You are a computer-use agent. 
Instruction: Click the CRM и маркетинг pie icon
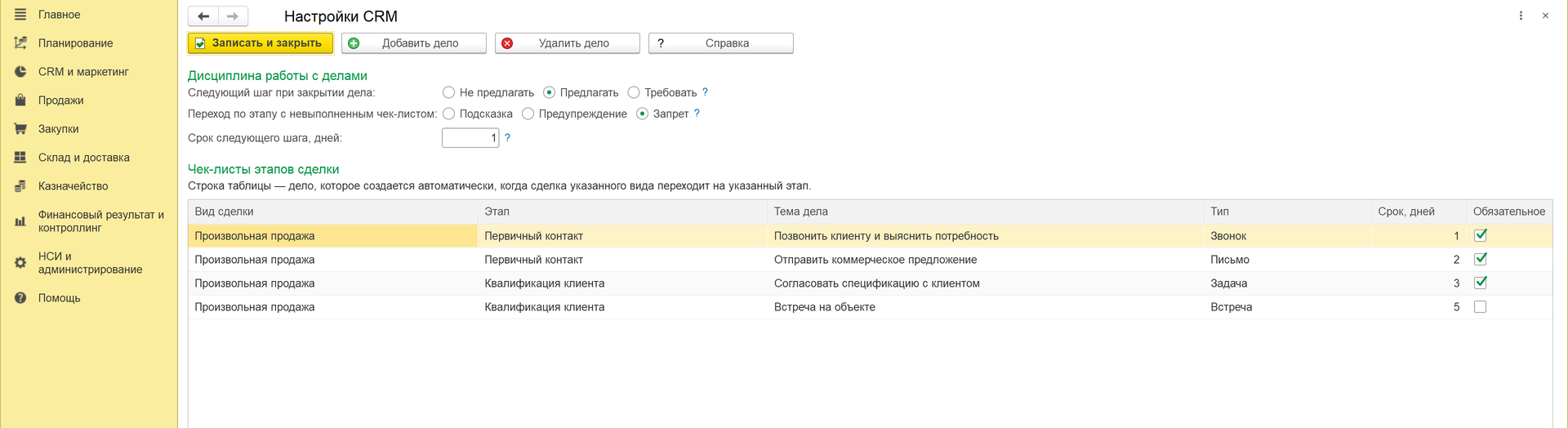[x=20, y=72]
